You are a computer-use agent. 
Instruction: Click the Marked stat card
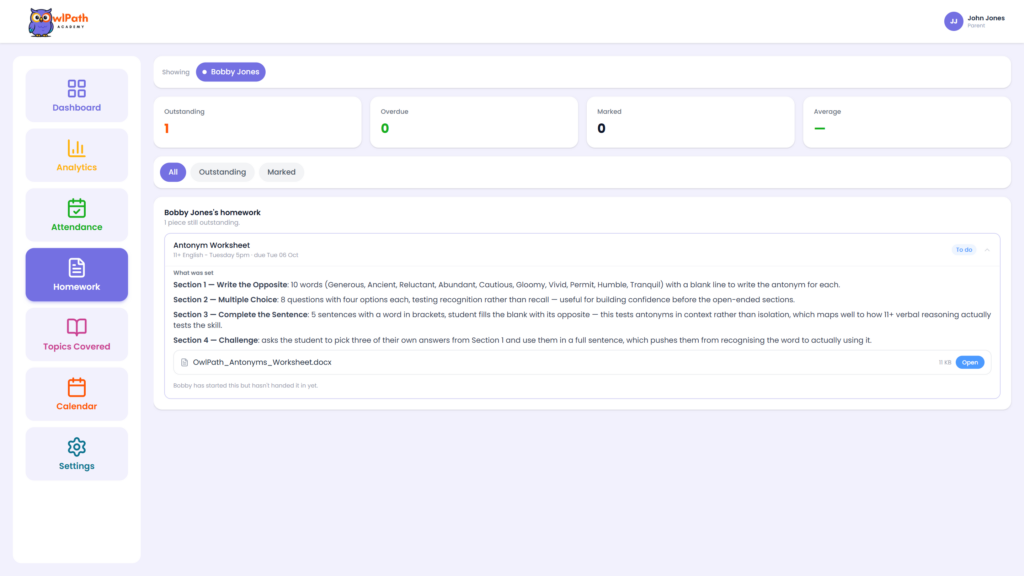(x=690, y=122)
